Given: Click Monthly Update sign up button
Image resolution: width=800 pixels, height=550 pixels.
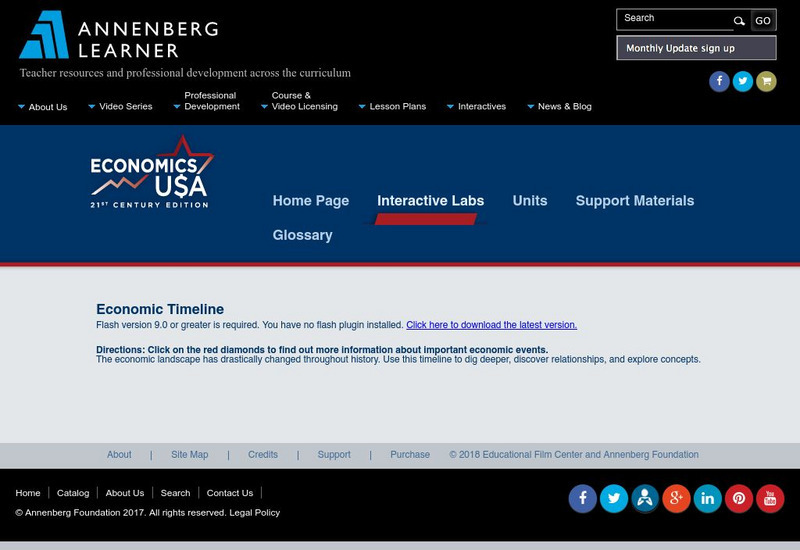Looking at the screenshot, I should (x=696, y=48).
